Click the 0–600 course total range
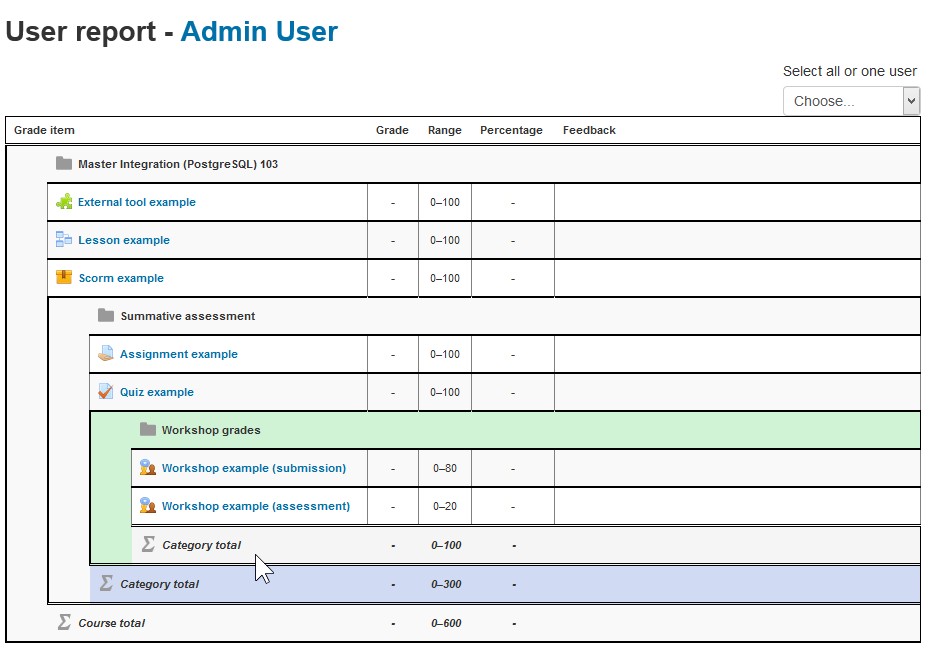931x661 pixels. [x=446, y=623]
